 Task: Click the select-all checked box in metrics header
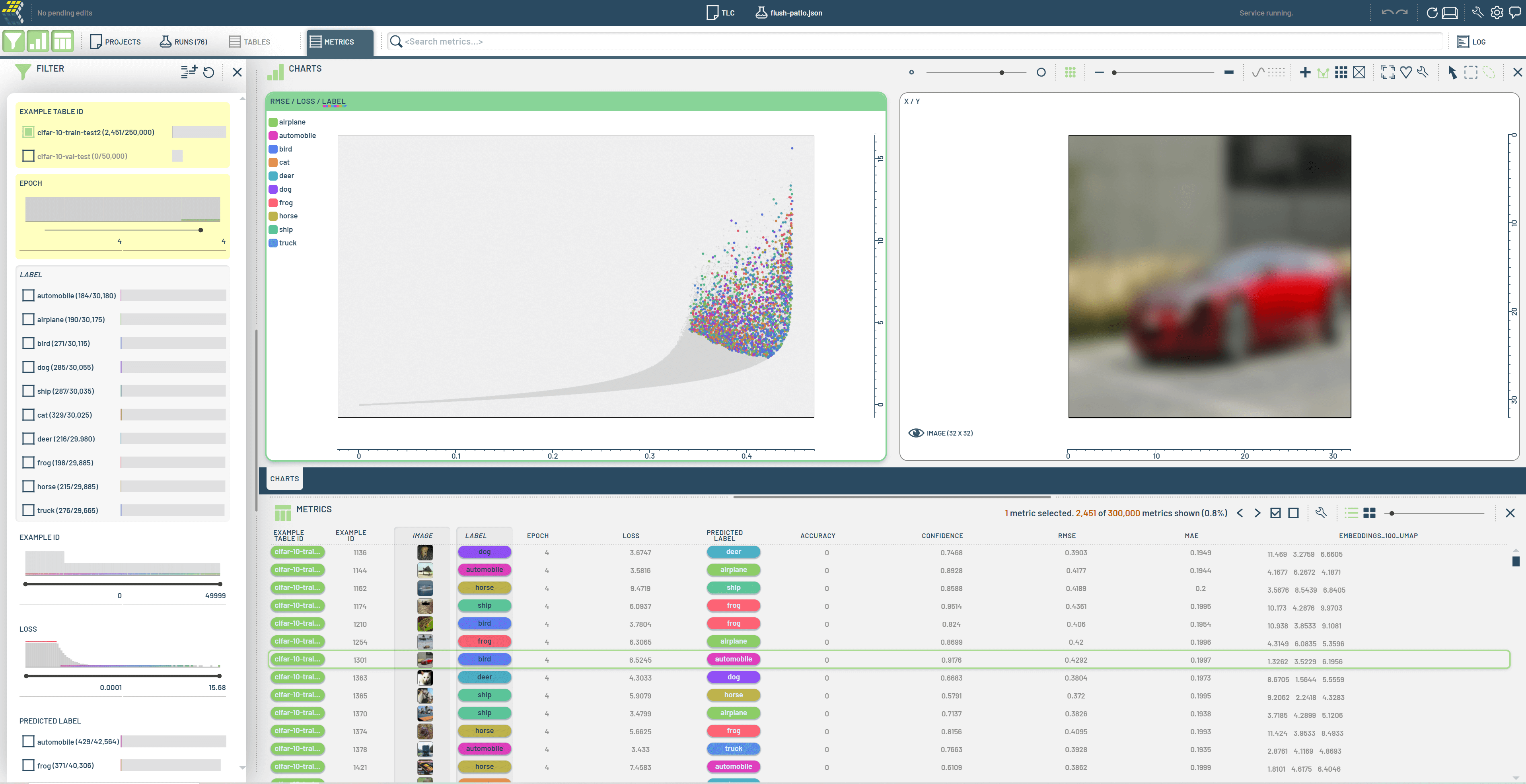pyautogui.click(x=1275, y=513)
